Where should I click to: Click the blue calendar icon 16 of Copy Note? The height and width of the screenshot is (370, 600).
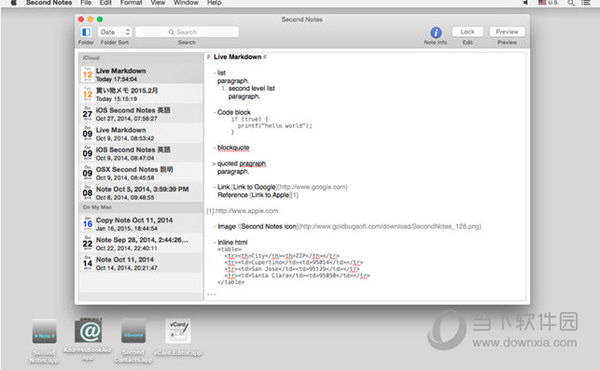[88, 224]
